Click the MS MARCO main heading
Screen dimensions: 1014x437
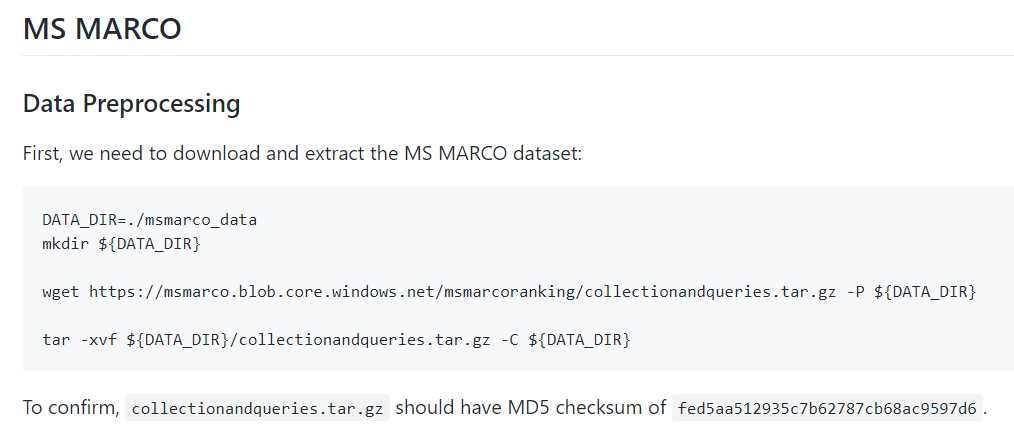(x=102, y=29)
